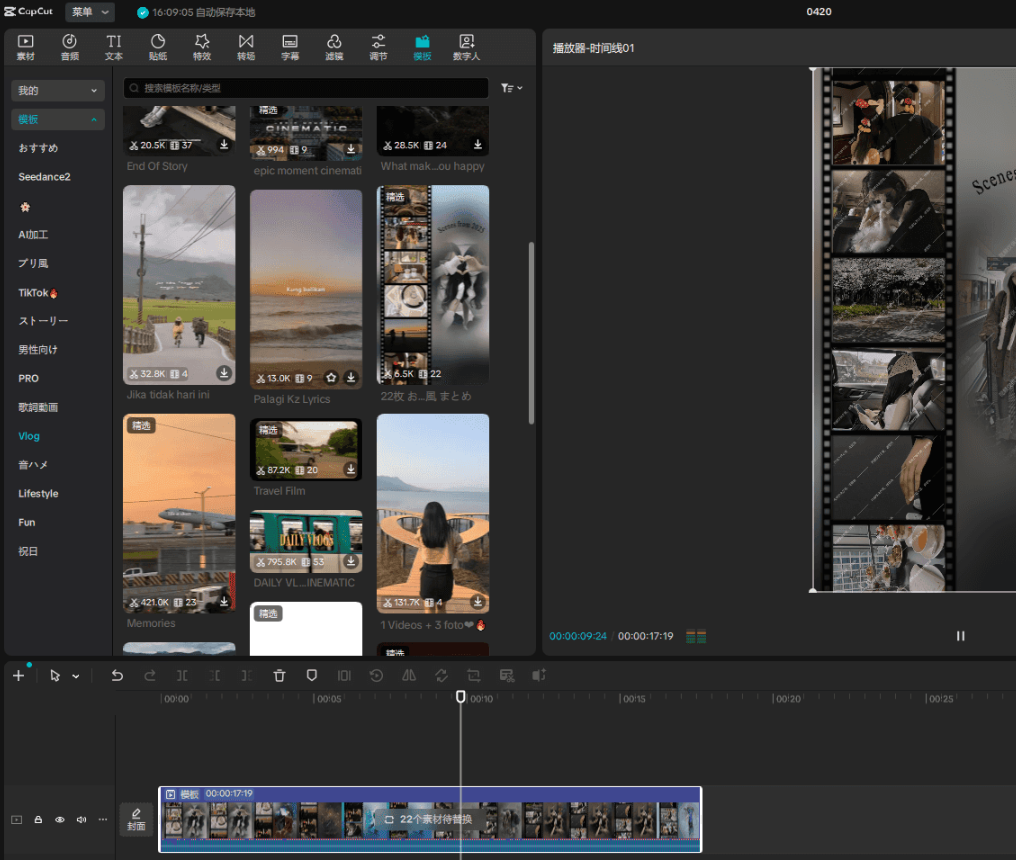Lock the template track
Viewport: 1016px width, 860px height.
(x=38, y=820)
